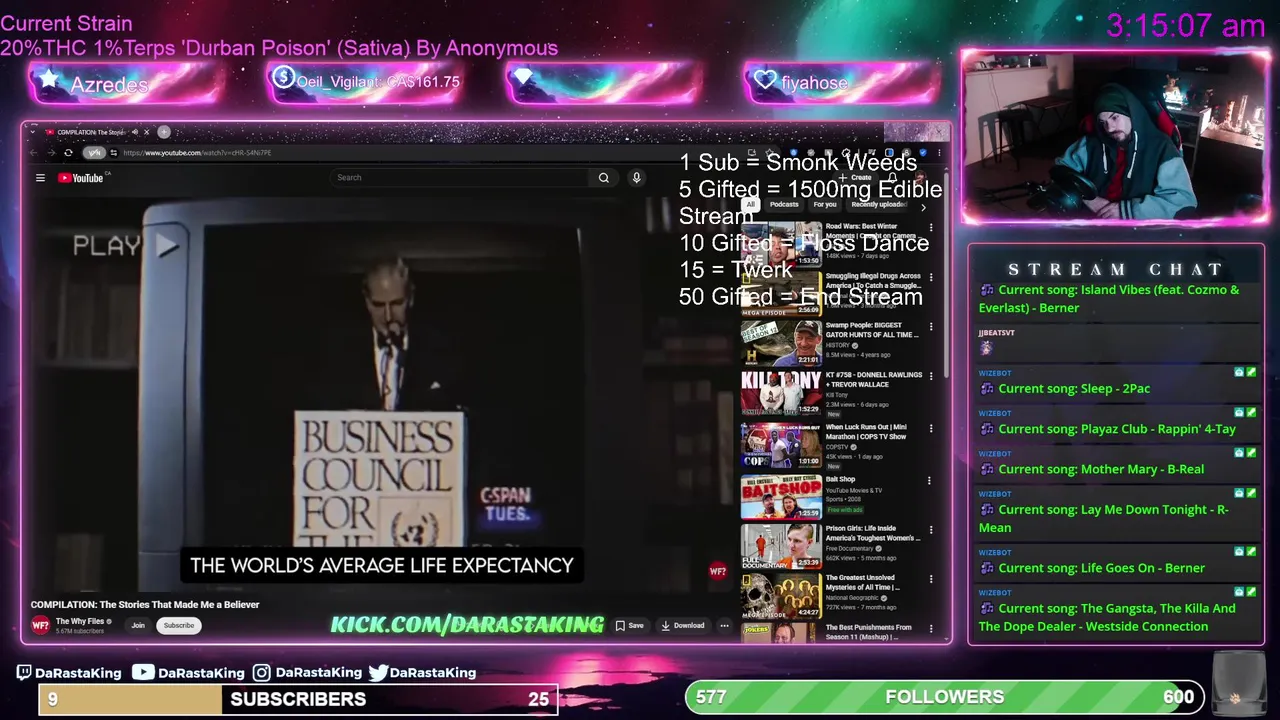Click the subscribers goal progress bar

[298, 699]
